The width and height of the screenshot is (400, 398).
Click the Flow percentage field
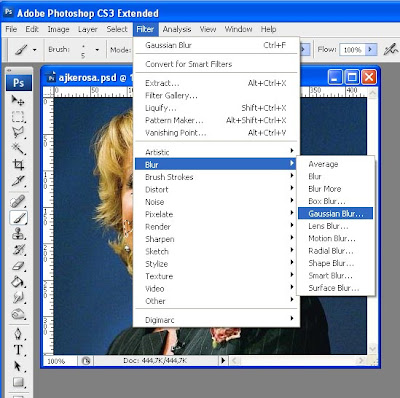point(352,50)
